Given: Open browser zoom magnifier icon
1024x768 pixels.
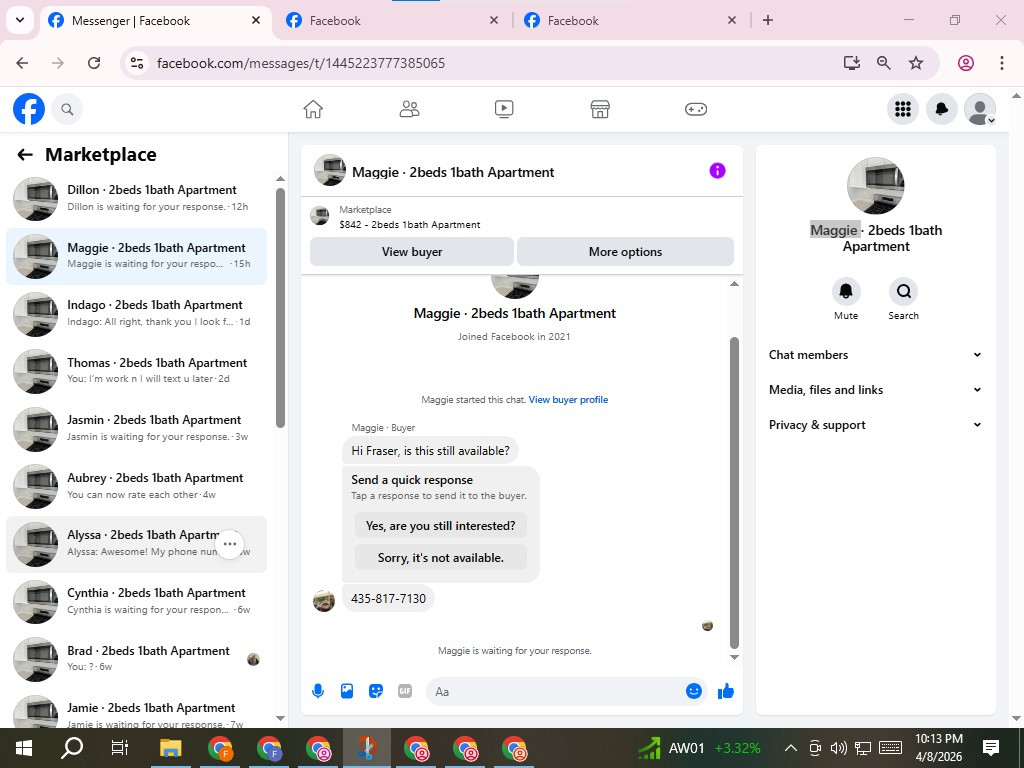Looking at the screenshot, I should (884, 63).
